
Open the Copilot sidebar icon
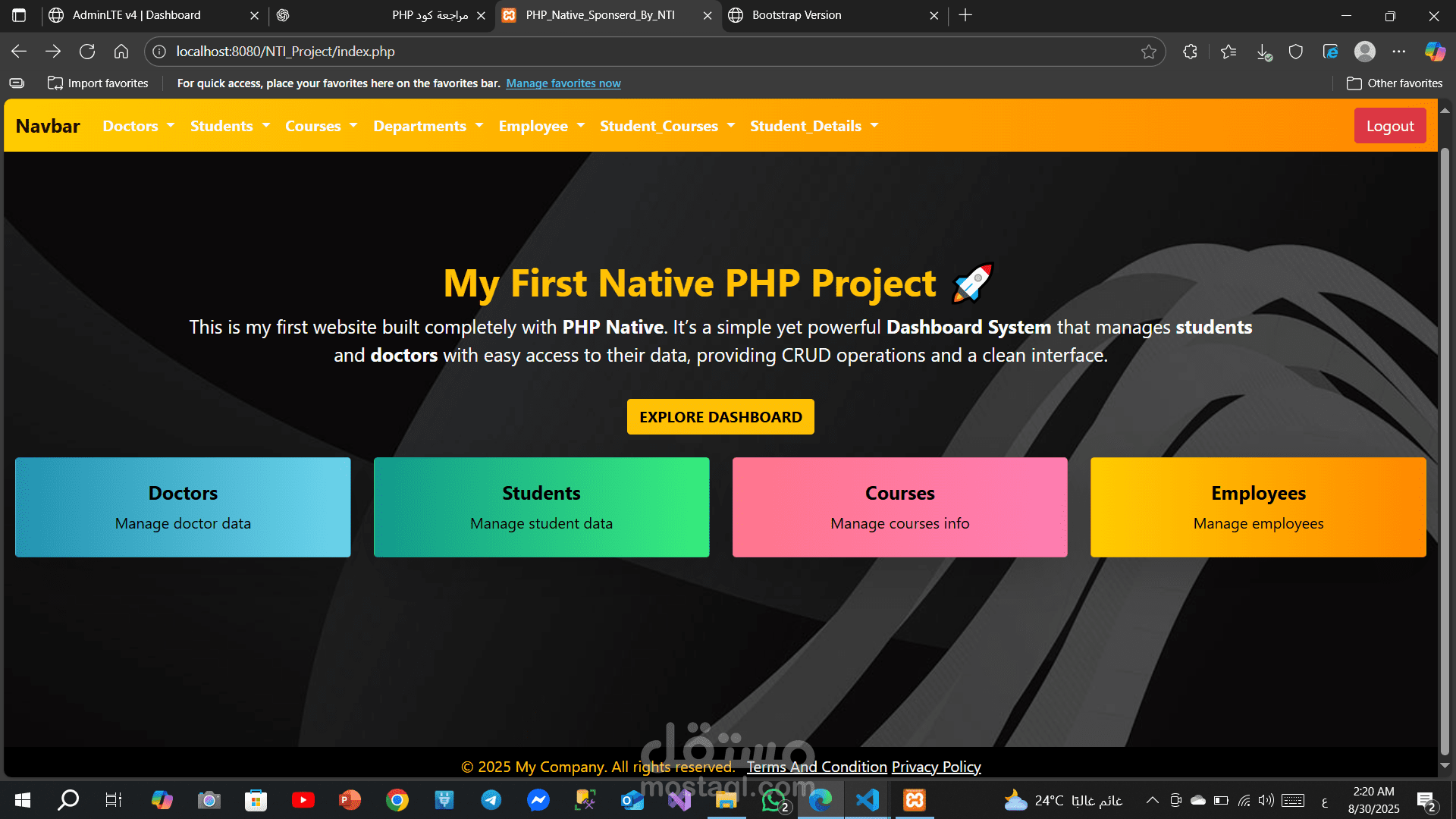pyautogui.click(x=1435, y=52)
